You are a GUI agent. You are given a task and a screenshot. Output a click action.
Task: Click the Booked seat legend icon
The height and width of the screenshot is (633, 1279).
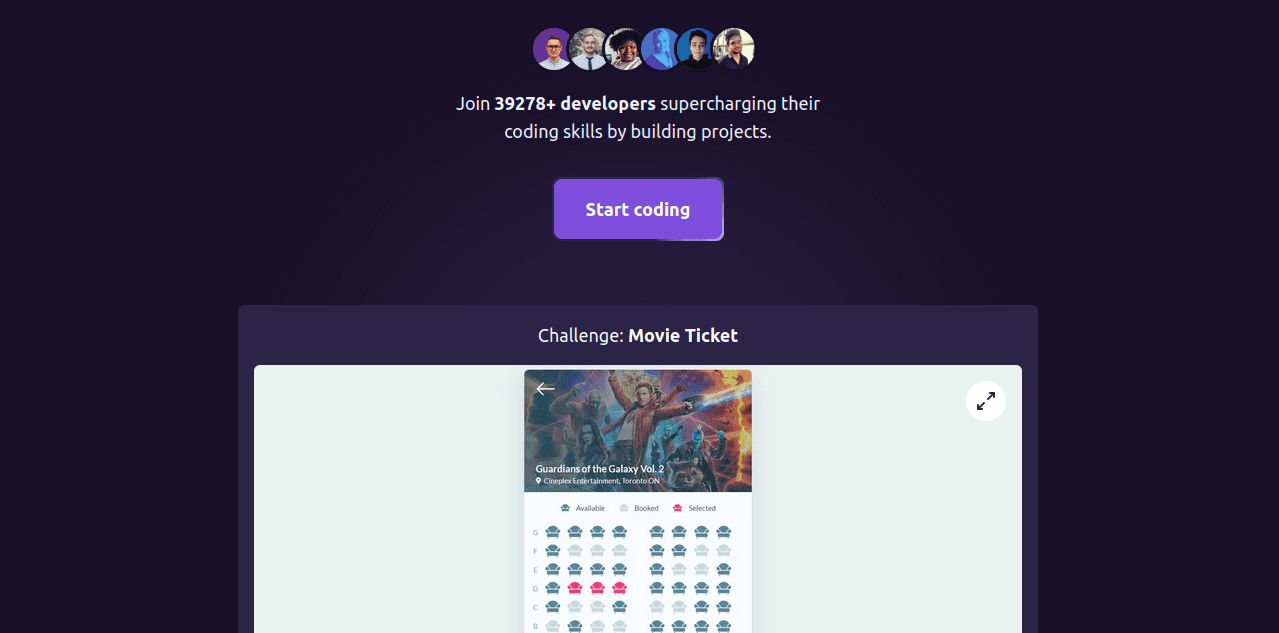[624, 508]
